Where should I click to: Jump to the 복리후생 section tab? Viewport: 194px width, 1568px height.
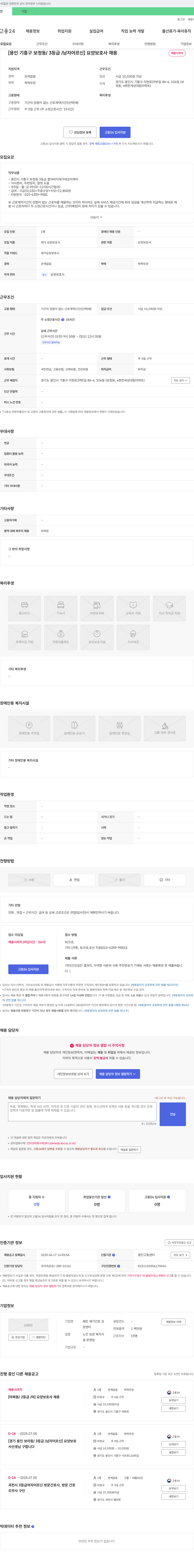(x=114, y=44)
